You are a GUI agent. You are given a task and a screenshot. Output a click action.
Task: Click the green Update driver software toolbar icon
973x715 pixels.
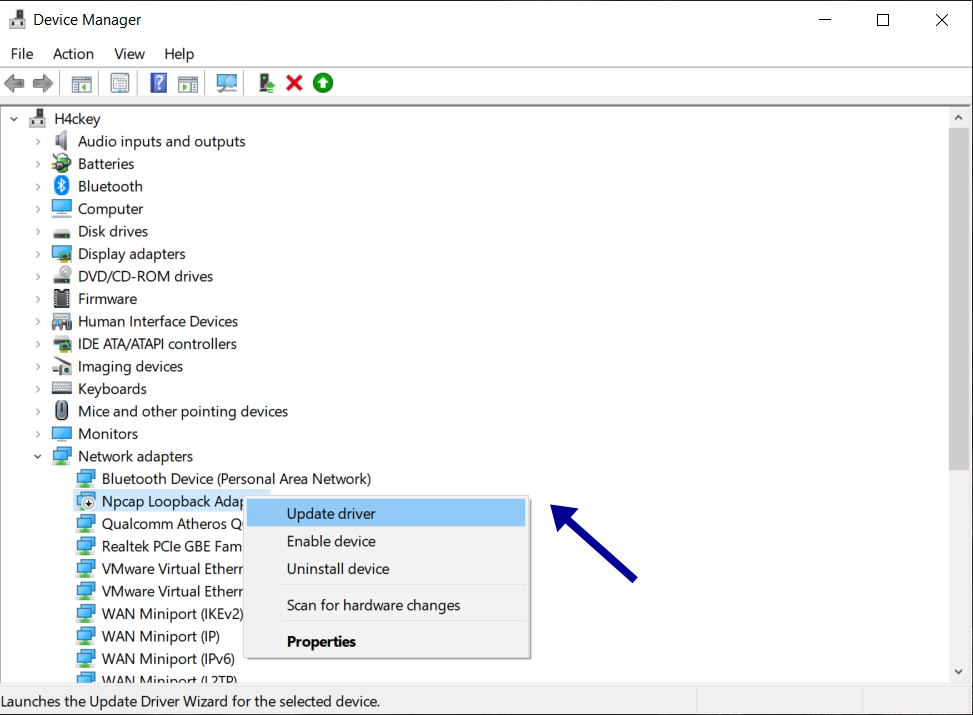click(322, 82)
